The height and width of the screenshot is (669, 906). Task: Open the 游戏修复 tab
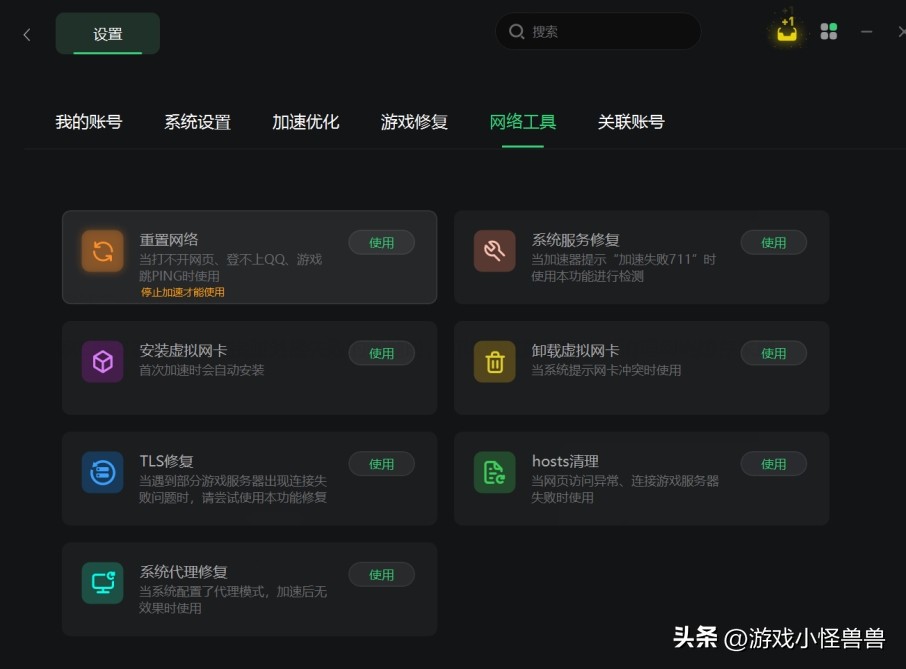[413, 121]
